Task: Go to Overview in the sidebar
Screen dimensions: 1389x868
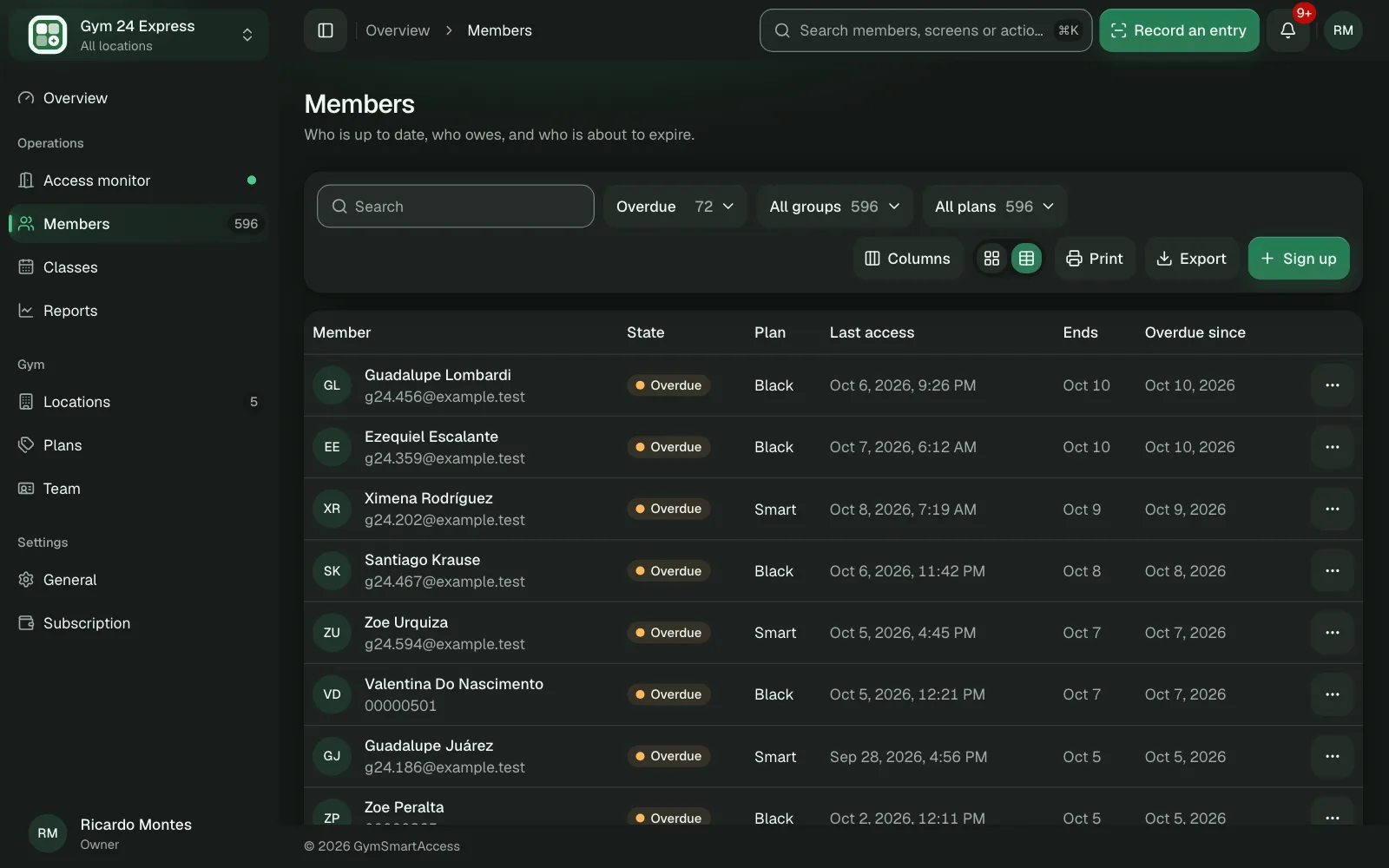Action: (x=139, y=98)
